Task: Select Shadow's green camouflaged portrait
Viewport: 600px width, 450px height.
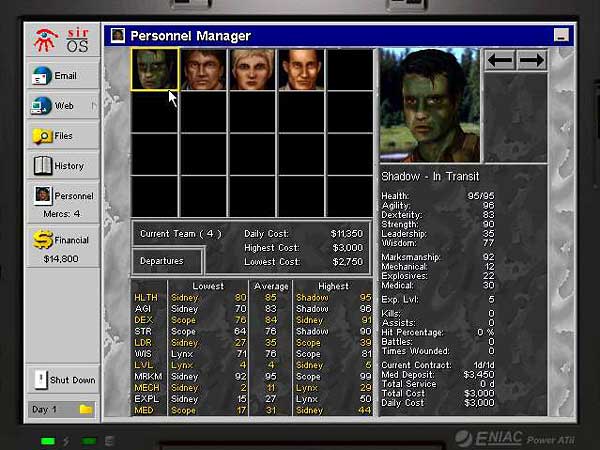Action: [155, 69]
